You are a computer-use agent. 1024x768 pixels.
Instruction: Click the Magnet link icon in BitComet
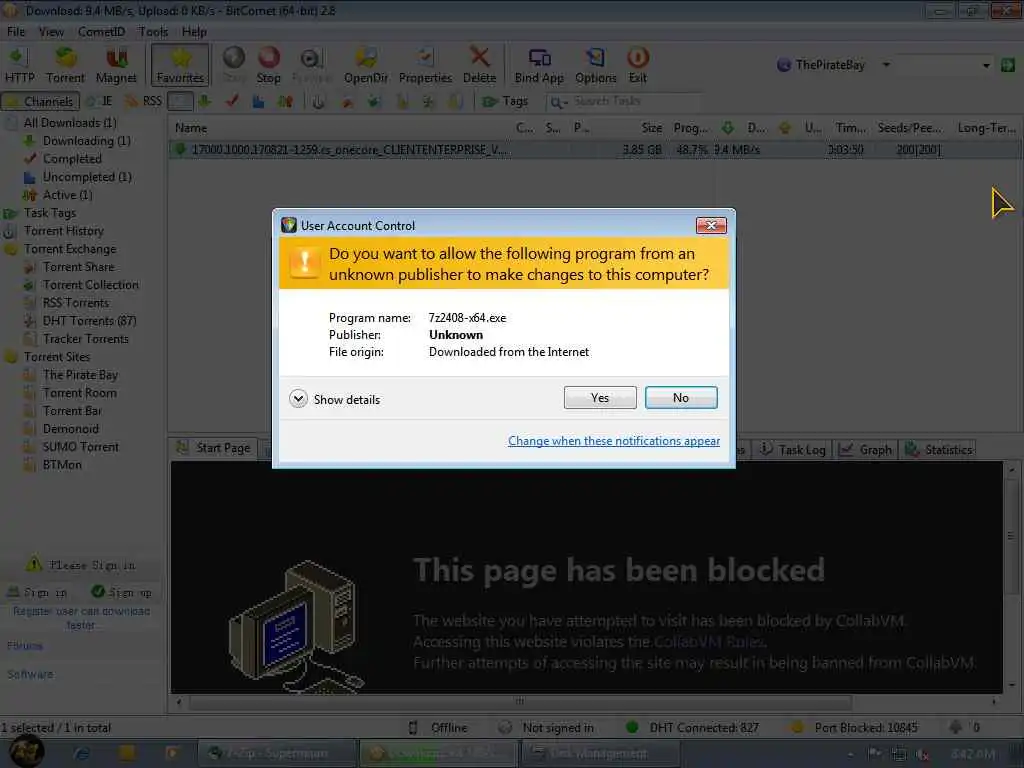(x=116, y=65)
